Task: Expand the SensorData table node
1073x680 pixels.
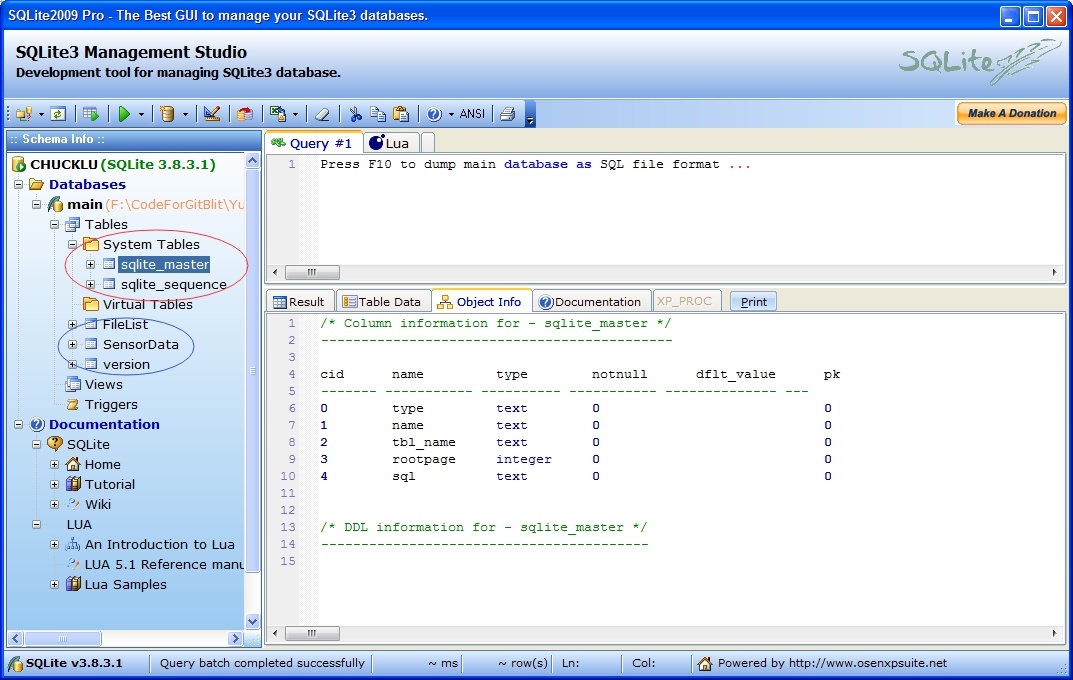Action: pyautogui.click(x=73, y=344)
